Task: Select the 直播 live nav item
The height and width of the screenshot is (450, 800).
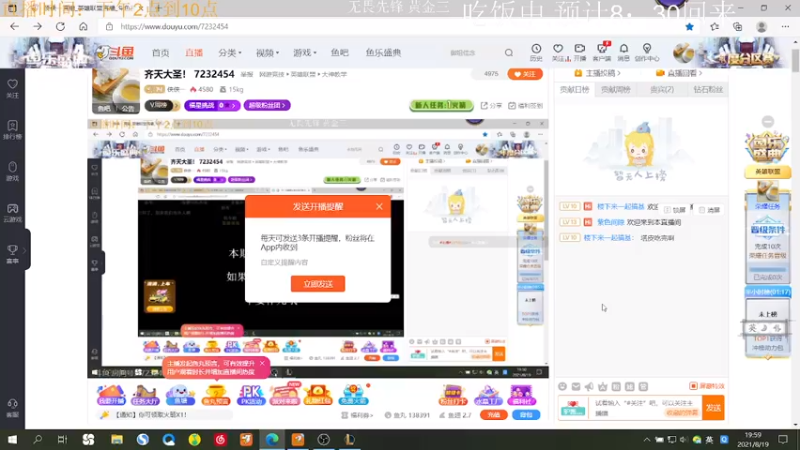Action: point(194,53)
